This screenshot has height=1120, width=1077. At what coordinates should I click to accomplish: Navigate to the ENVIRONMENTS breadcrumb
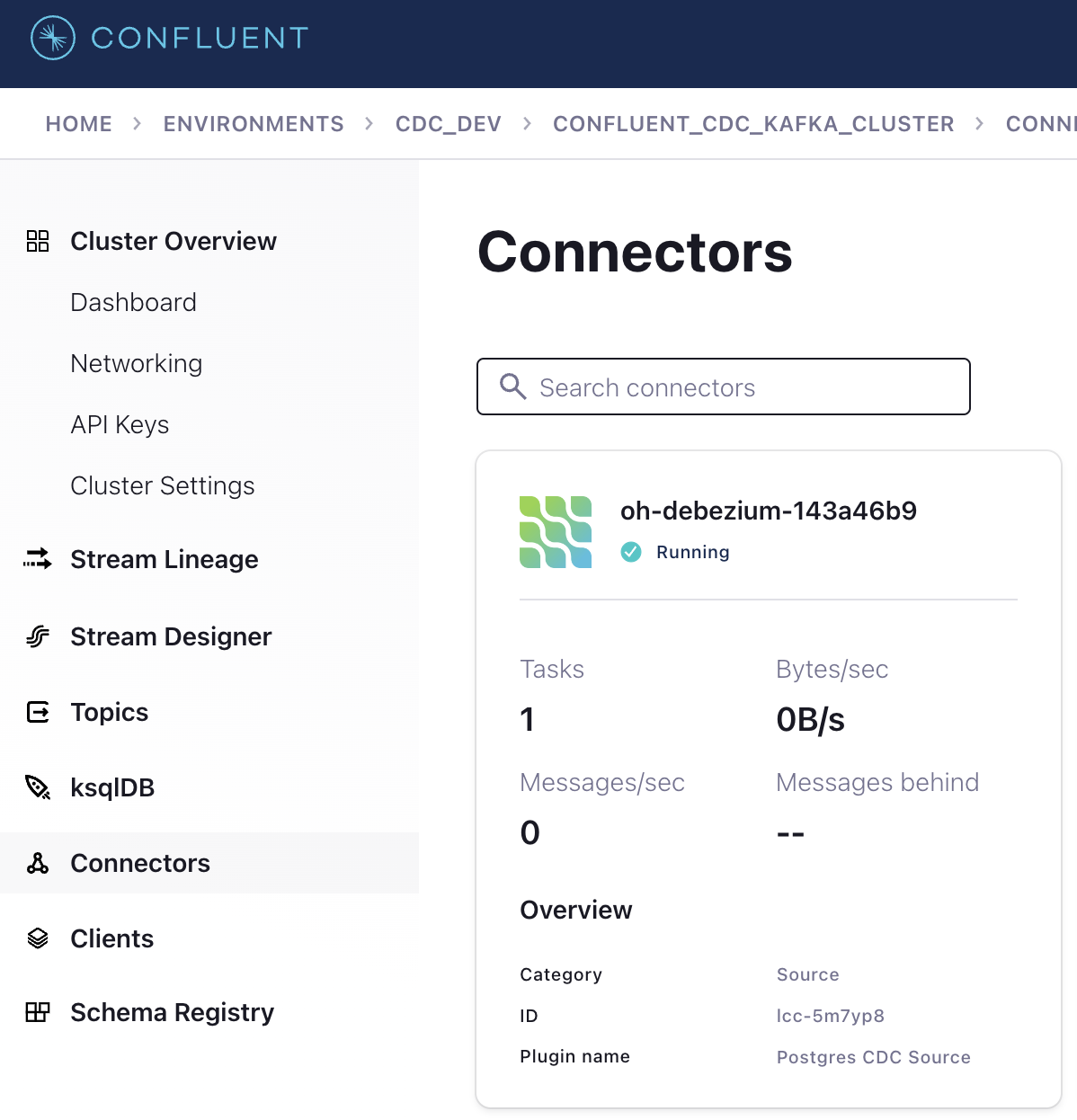(253, 123)
